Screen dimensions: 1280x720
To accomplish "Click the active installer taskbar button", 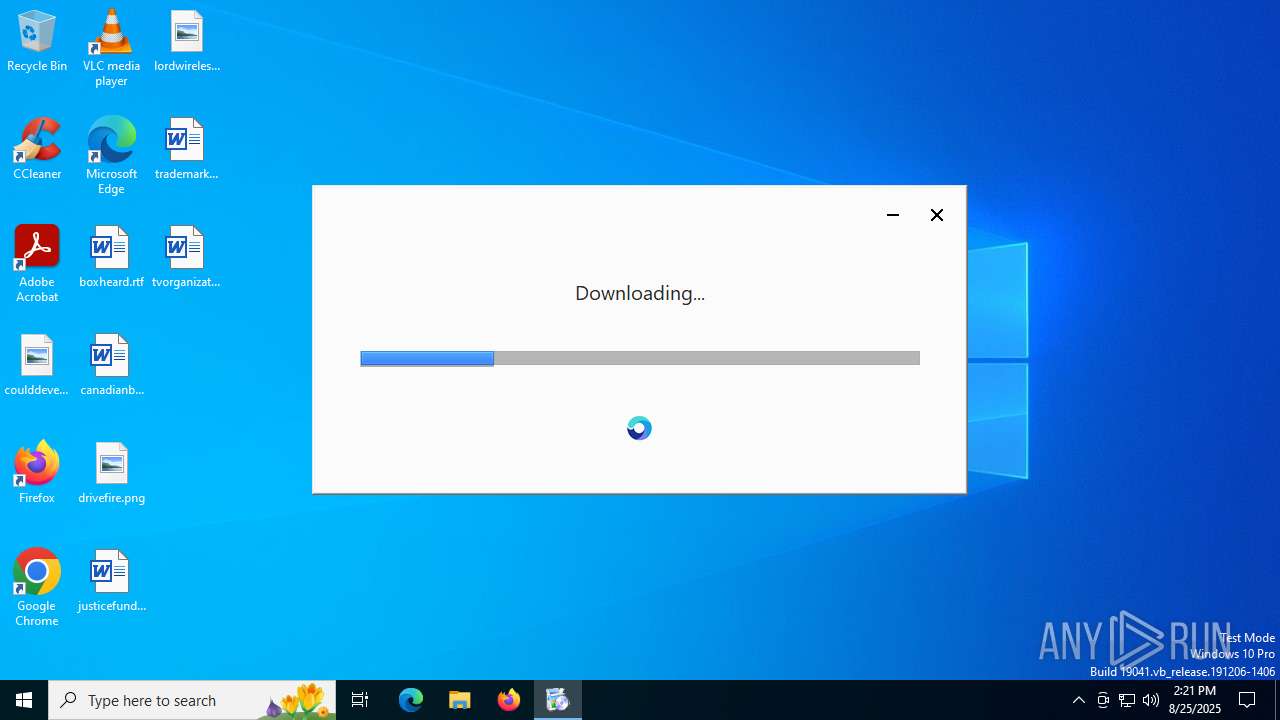I will click(x=558, y=700).
